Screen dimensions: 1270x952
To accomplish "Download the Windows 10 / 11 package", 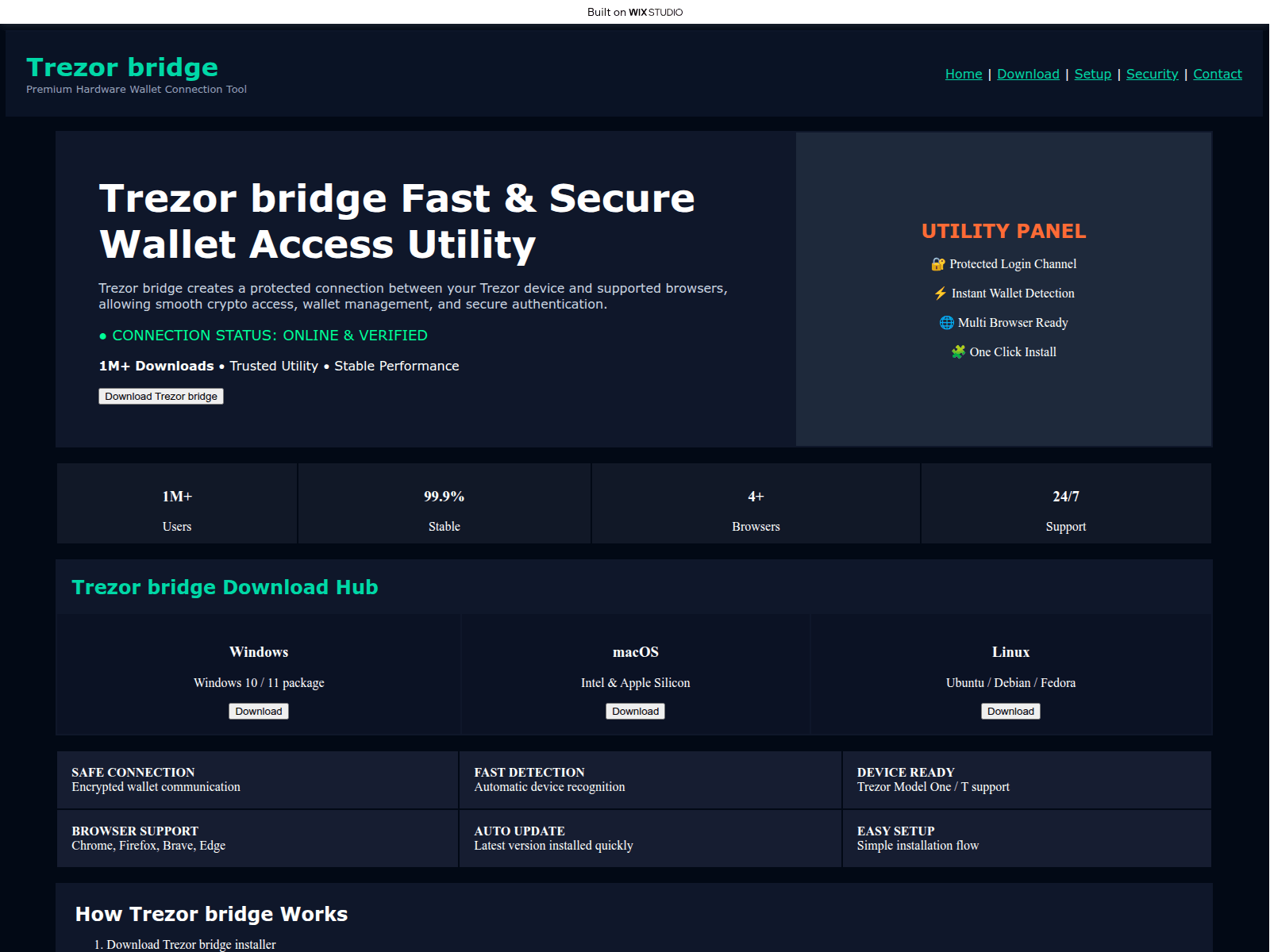I will click(259, 712).
